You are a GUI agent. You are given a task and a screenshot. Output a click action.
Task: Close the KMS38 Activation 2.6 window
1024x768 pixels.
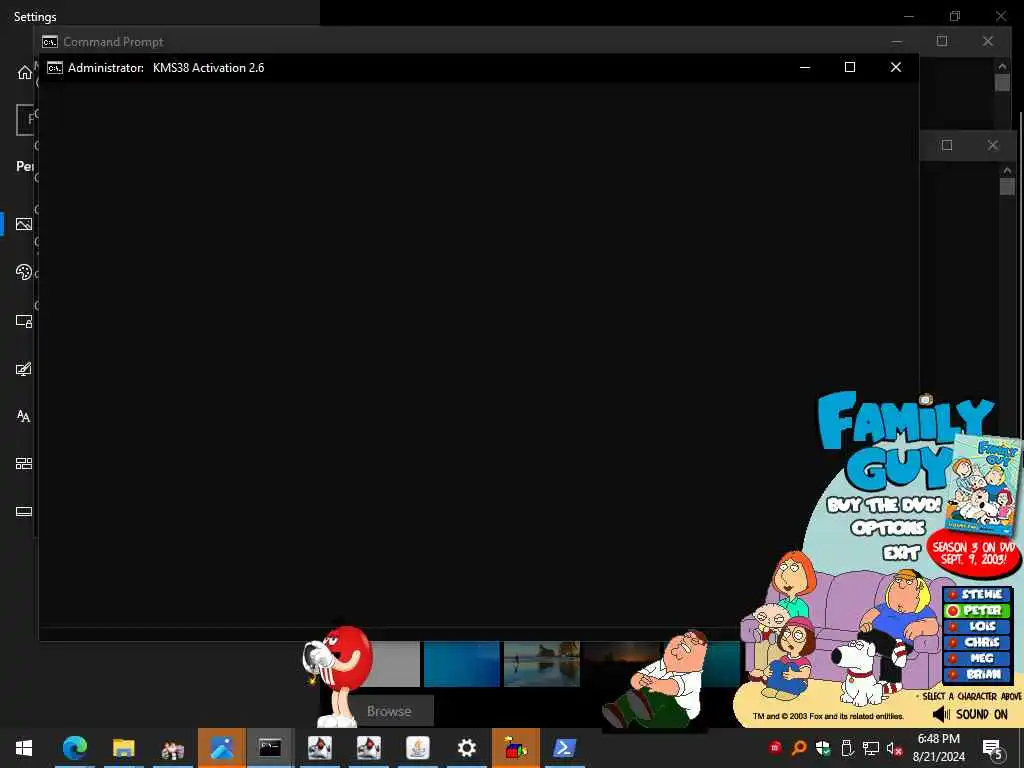pyautogui.click(x=896, y=67)
